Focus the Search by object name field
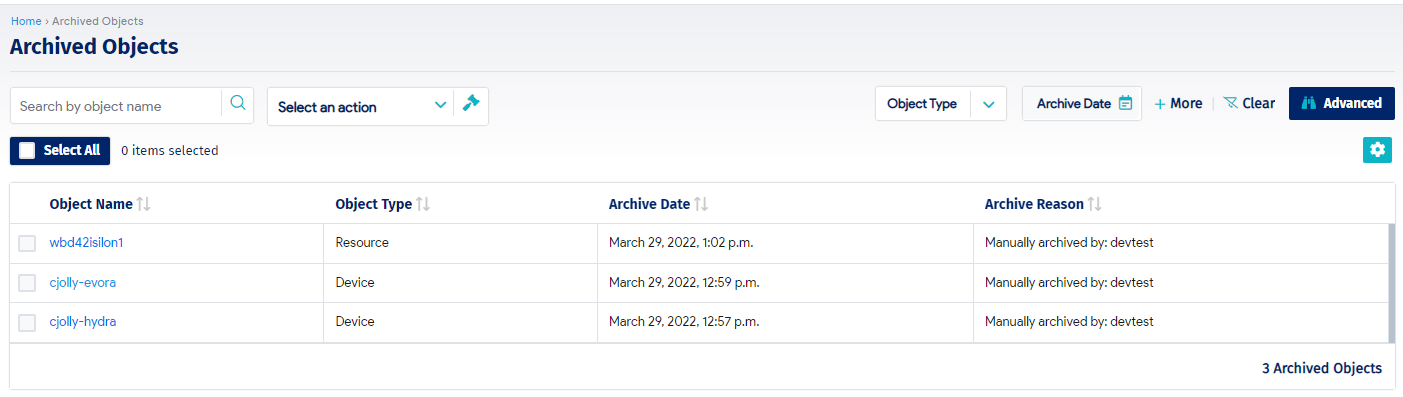Image resolution: width=1403 pixels, height=397 pixels. (x=116, y=106)
